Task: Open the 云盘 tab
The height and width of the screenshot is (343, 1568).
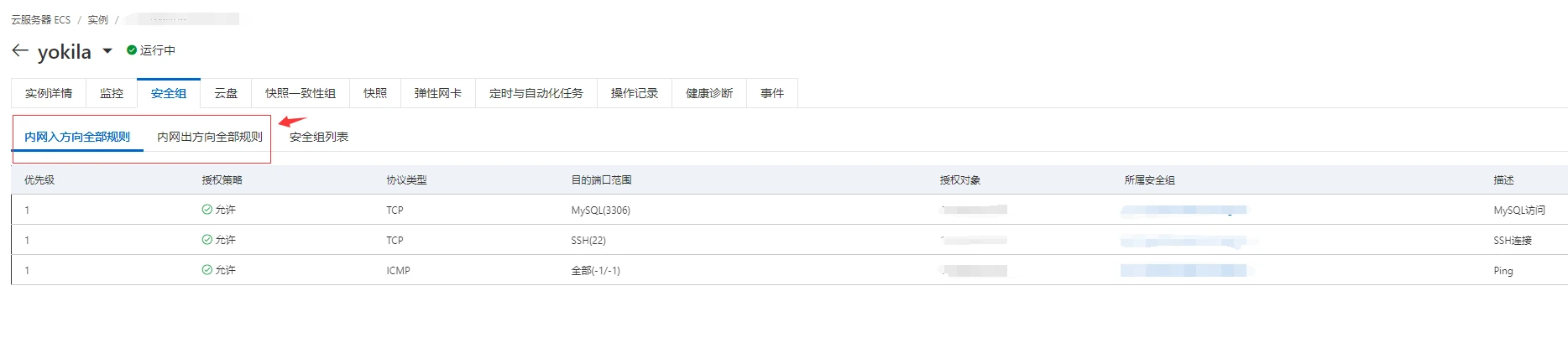Action: point(226,93)
